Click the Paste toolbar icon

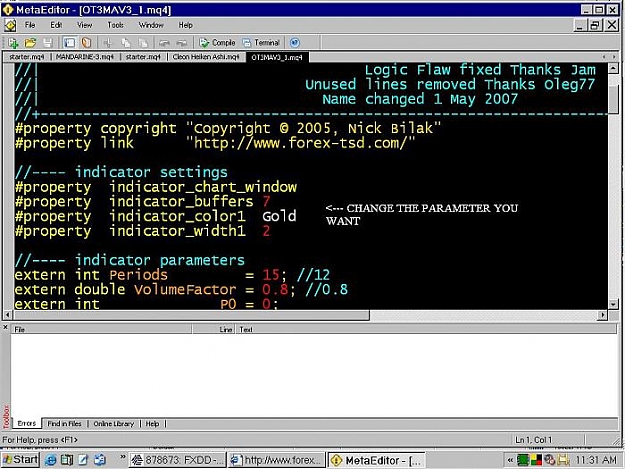tap(143, 43)
